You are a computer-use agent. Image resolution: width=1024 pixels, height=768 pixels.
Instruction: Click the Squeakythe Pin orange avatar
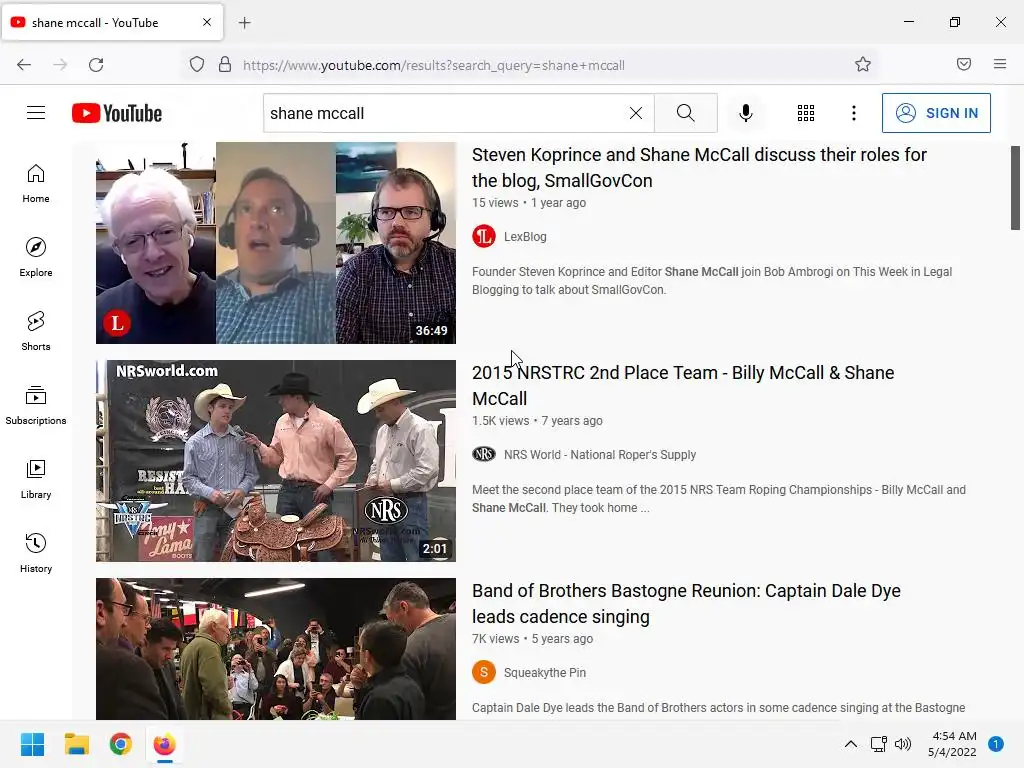click(x=484, y=672)
